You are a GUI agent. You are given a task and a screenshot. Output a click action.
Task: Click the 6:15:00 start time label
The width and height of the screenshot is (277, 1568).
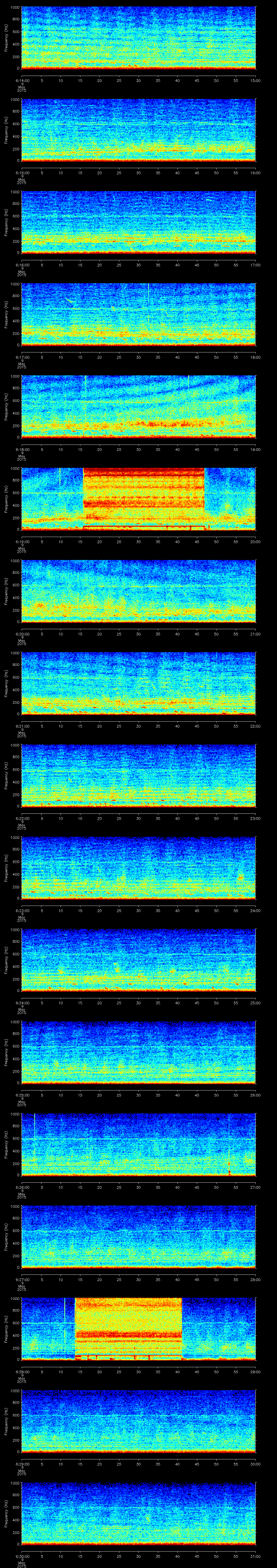coord(22,173)
